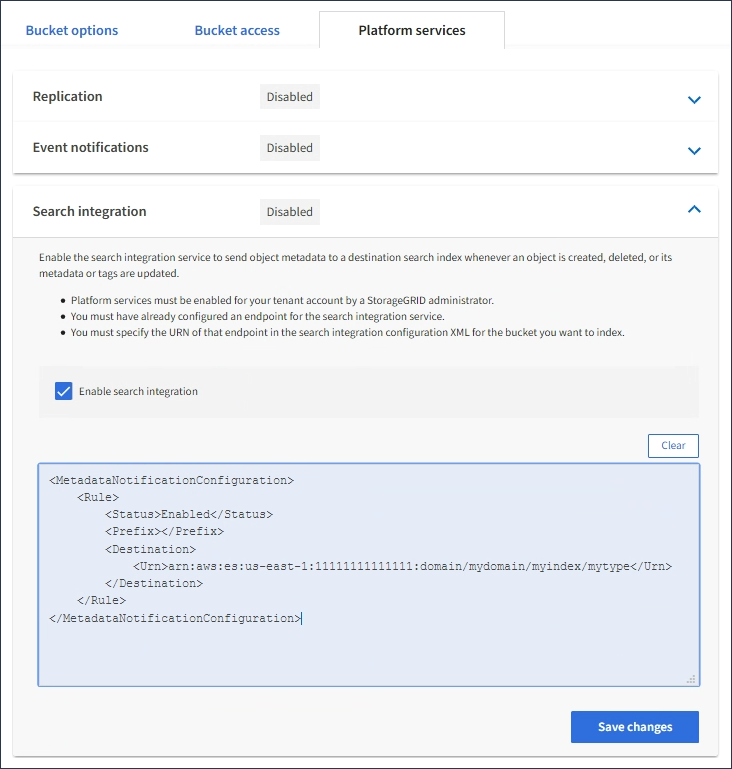Click Save changes button
Screen dimensions: 732x769
coord(635,727)
